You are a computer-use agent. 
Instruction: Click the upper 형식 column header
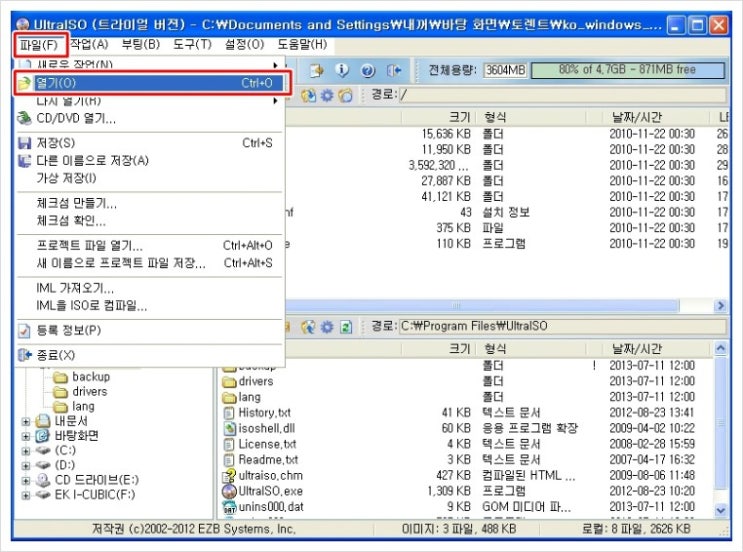pyautogui.click(x=532, y=117)
